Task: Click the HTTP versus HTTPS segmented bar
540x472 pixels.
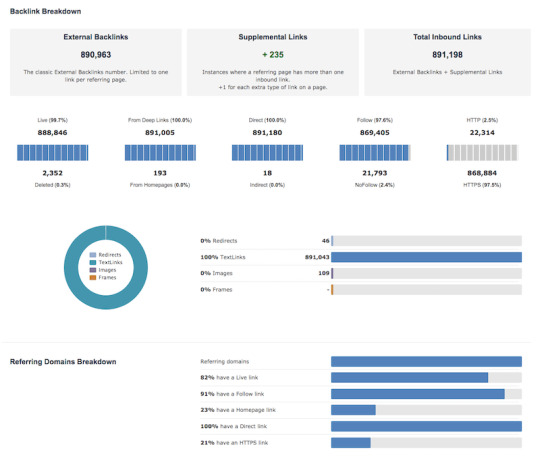Action: click(482, 153)
